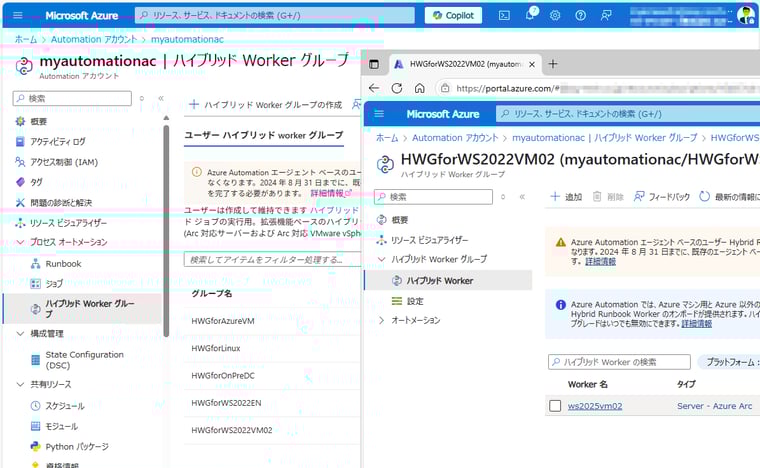Click the Copilot button
Viewport: 760px width, 468px height.
pos(453,16)
